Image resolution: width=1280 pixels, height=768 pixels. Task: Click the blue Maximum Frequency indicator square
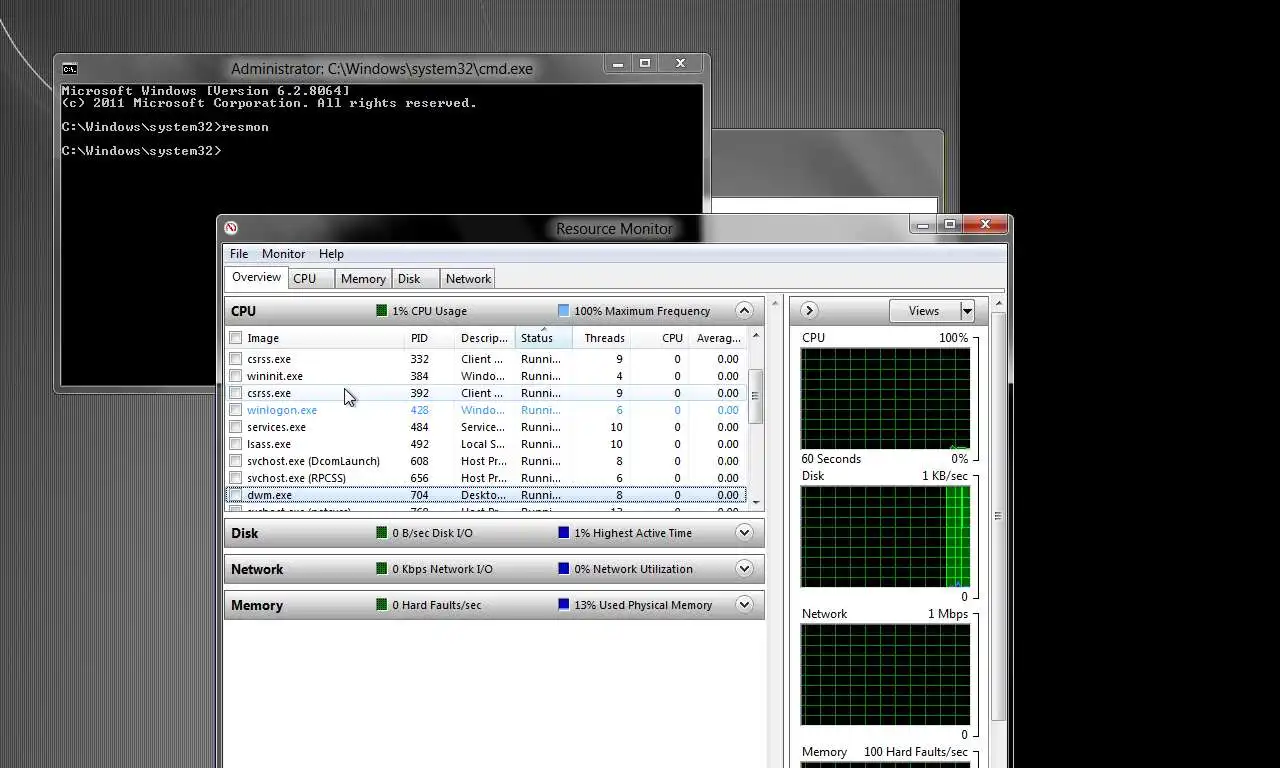tap(563, 311)
